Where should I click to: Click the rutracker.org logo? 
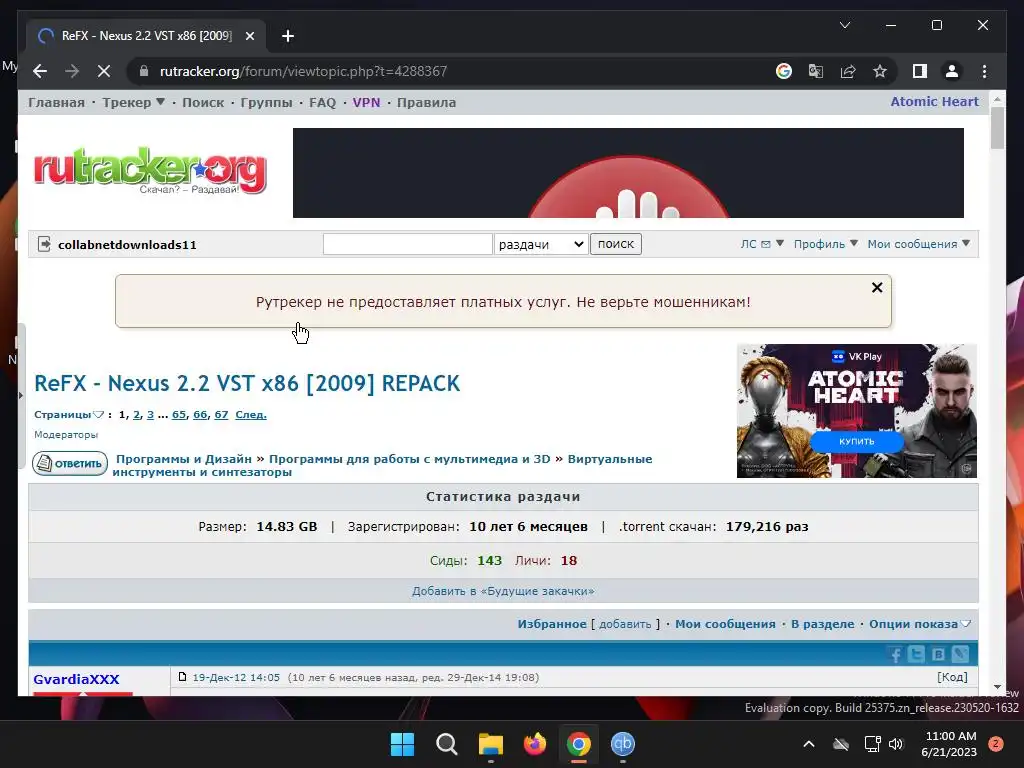tap(150, 171)
